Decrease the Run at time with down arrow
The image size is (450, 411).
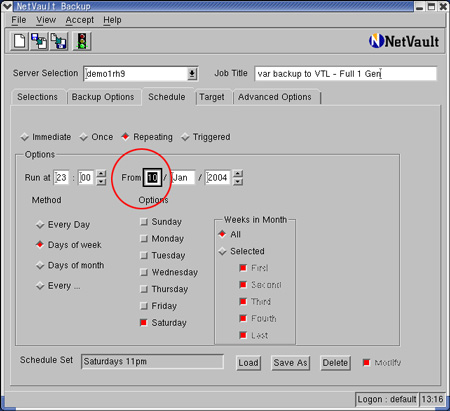coord(101,181)
